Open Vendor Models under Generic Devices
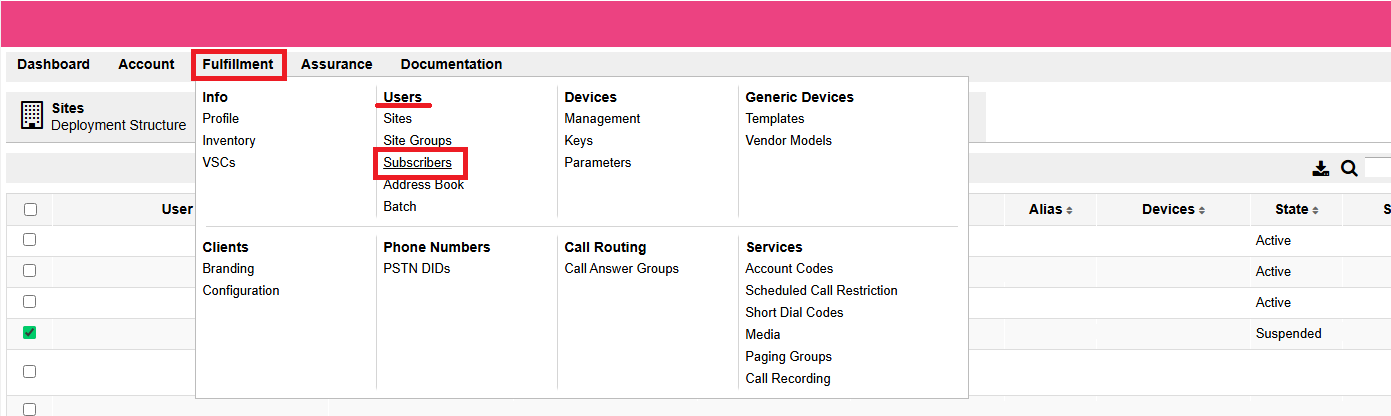This screenshot has height=416, width=1391. pos(788,140)
